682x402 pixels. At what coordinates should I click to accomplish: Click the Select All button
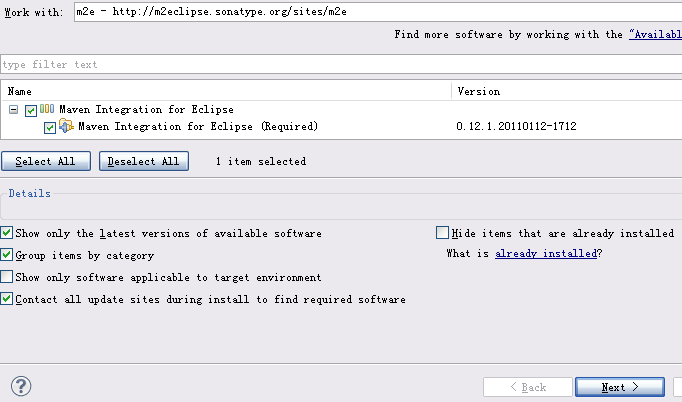pos(46,161)
